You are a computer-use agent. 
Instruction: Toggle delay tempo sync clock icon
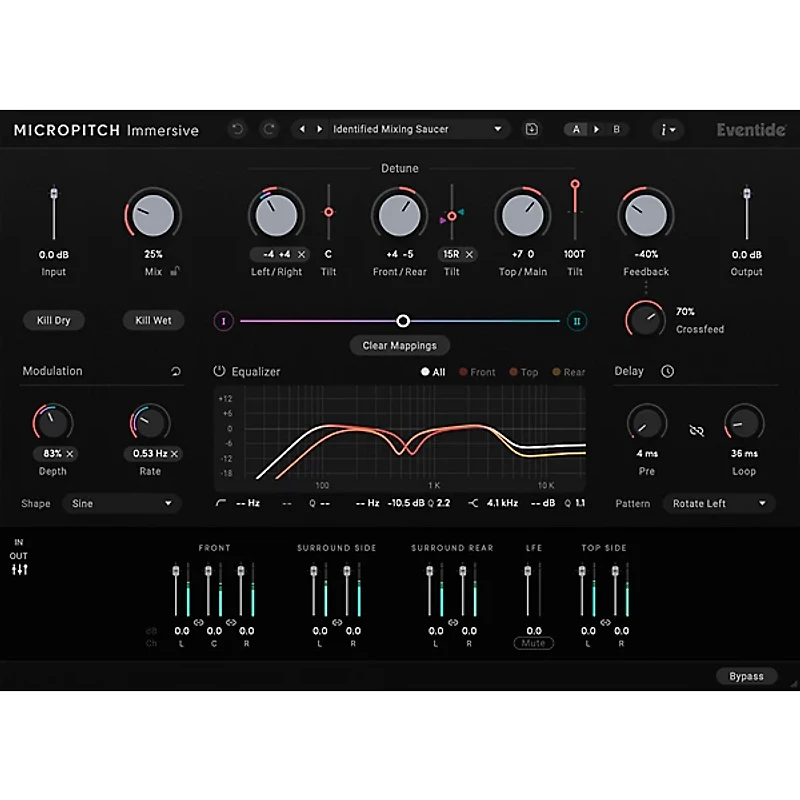(667, 371)
